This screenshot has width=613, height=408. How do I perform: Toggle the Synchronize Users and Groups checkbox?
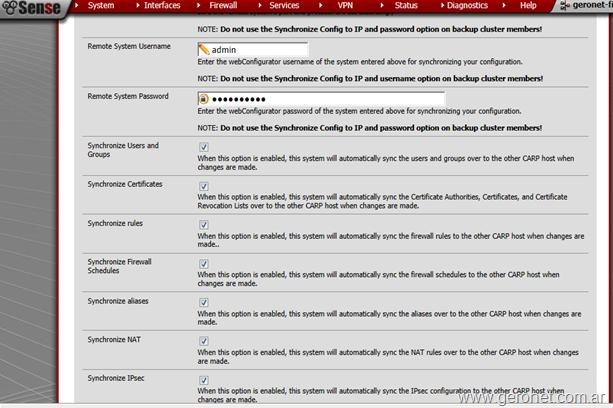tap(204, 147)
